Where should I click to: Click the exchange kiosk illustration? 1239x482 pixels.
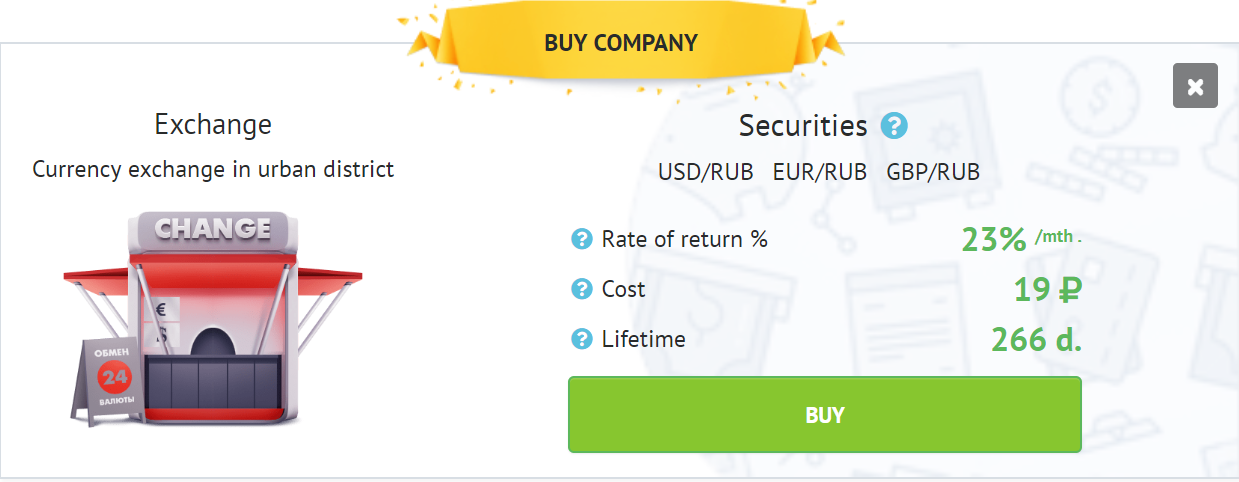click(213, 320)
